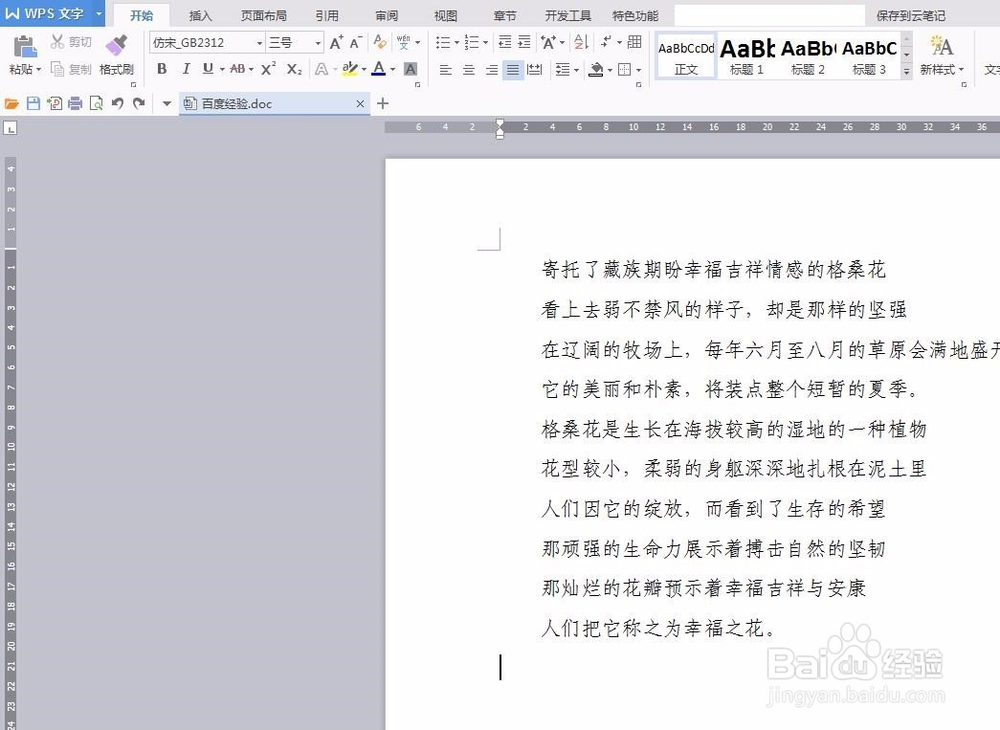Click the open folder icon in quick toolbar

[x=11, y=103]
